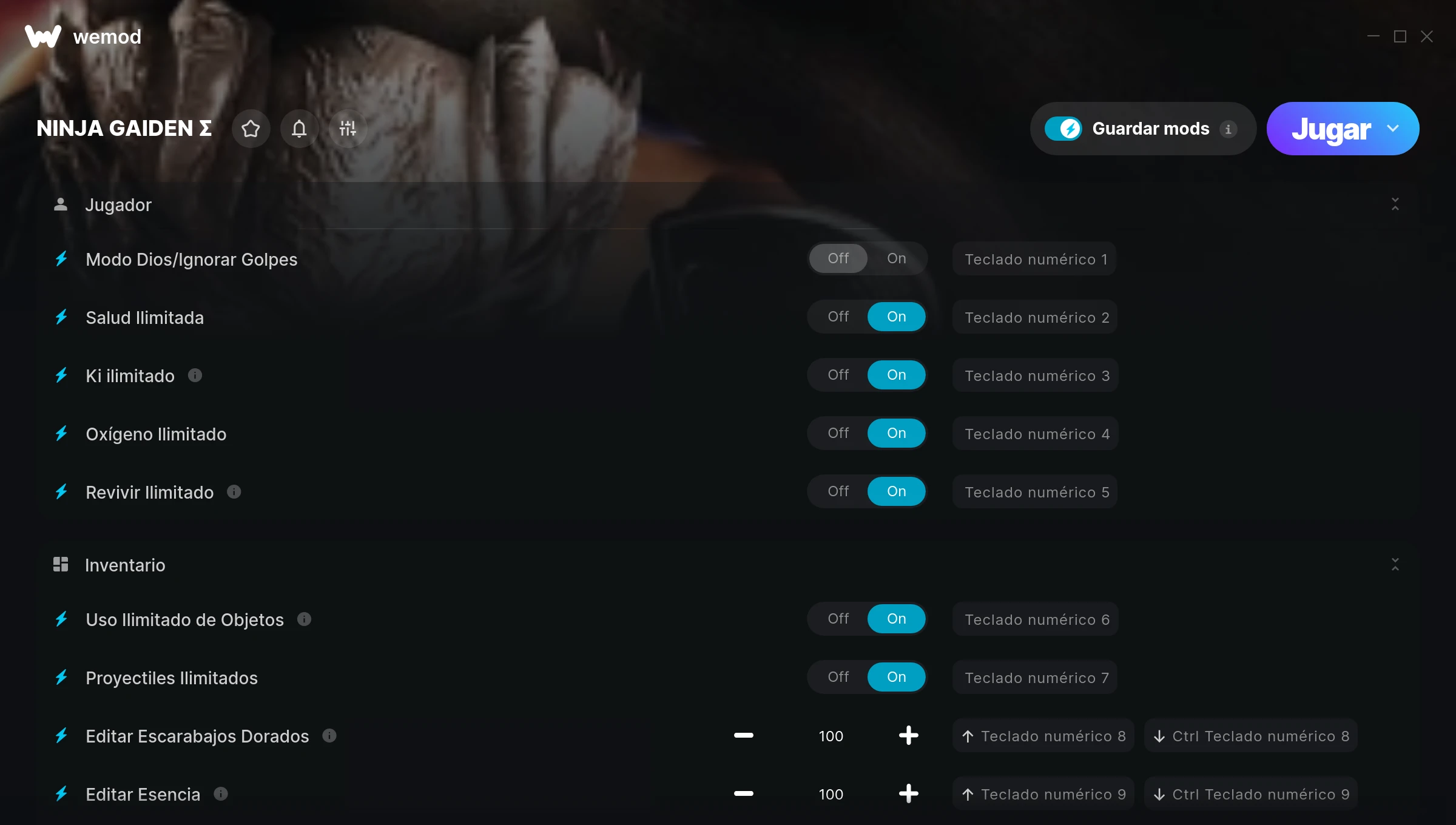The width and height of the screenshot is (1456, 825).
Task: Toggle the Guardar mods switch
Action: pyautogui.click(x=1063, y=129)
